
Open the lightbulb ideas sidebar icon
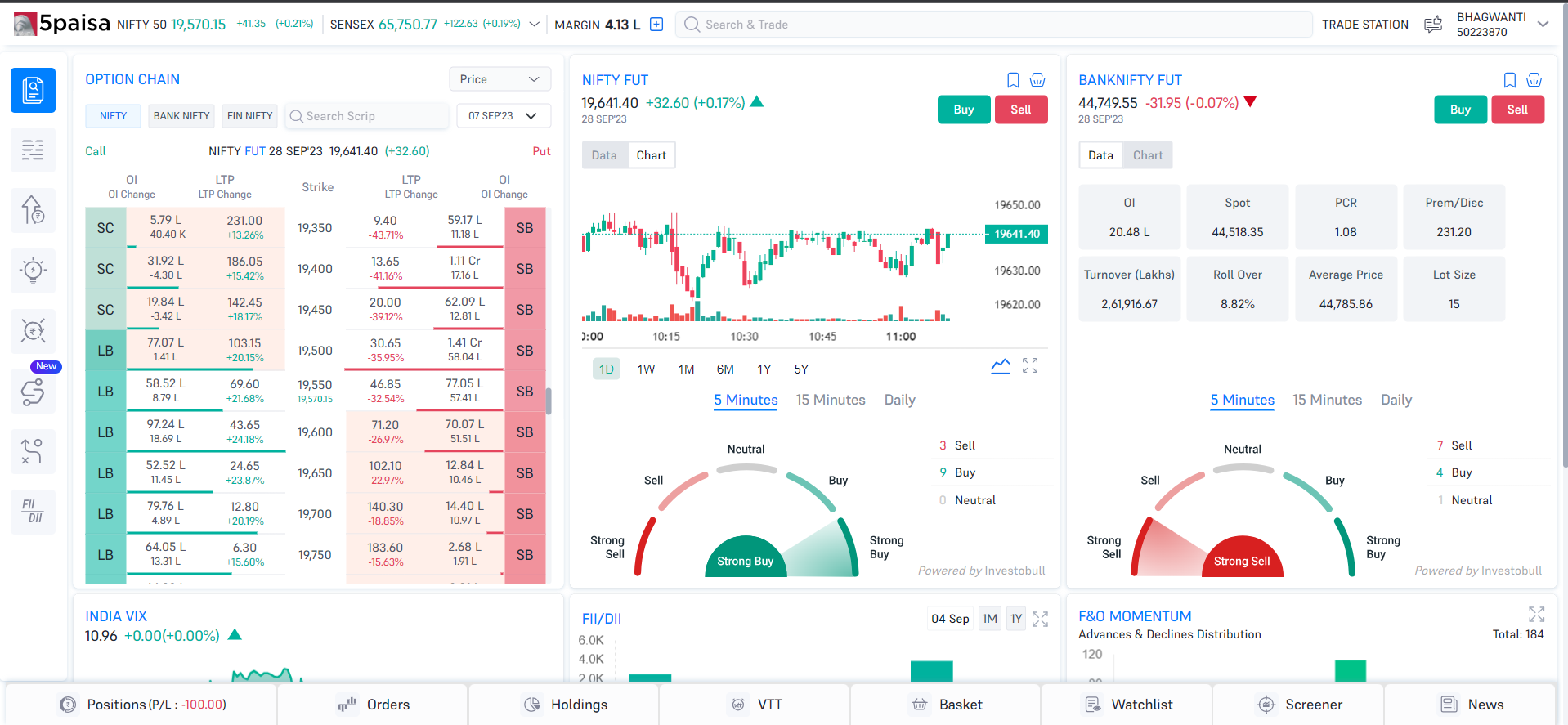point(33,271)
